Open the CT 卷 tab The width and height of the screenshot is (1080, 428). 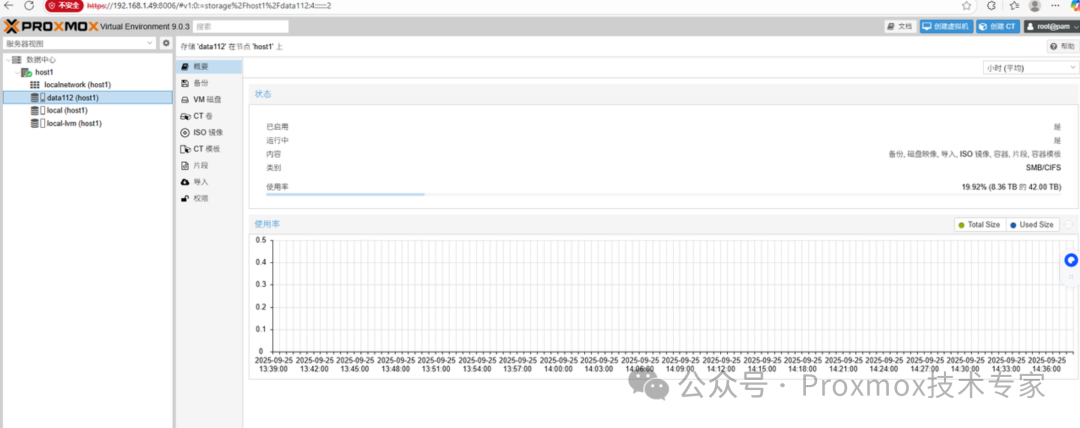pos(209,116)
